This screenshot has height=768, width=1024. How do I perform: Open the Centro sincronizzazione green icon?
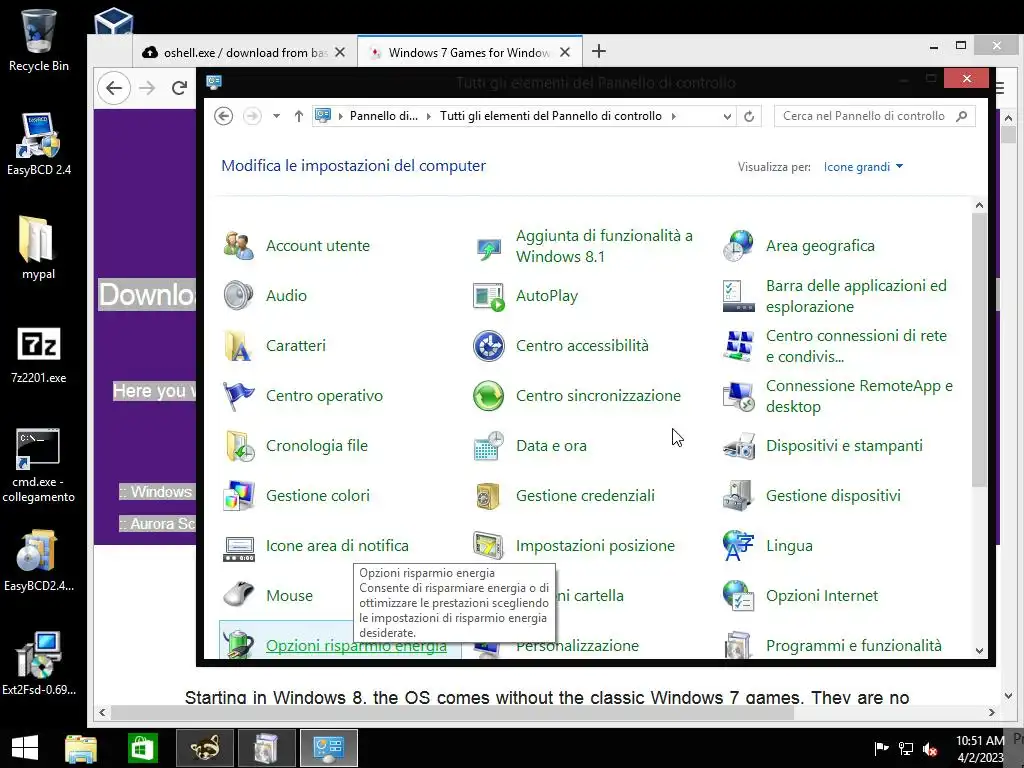[488, 396]
